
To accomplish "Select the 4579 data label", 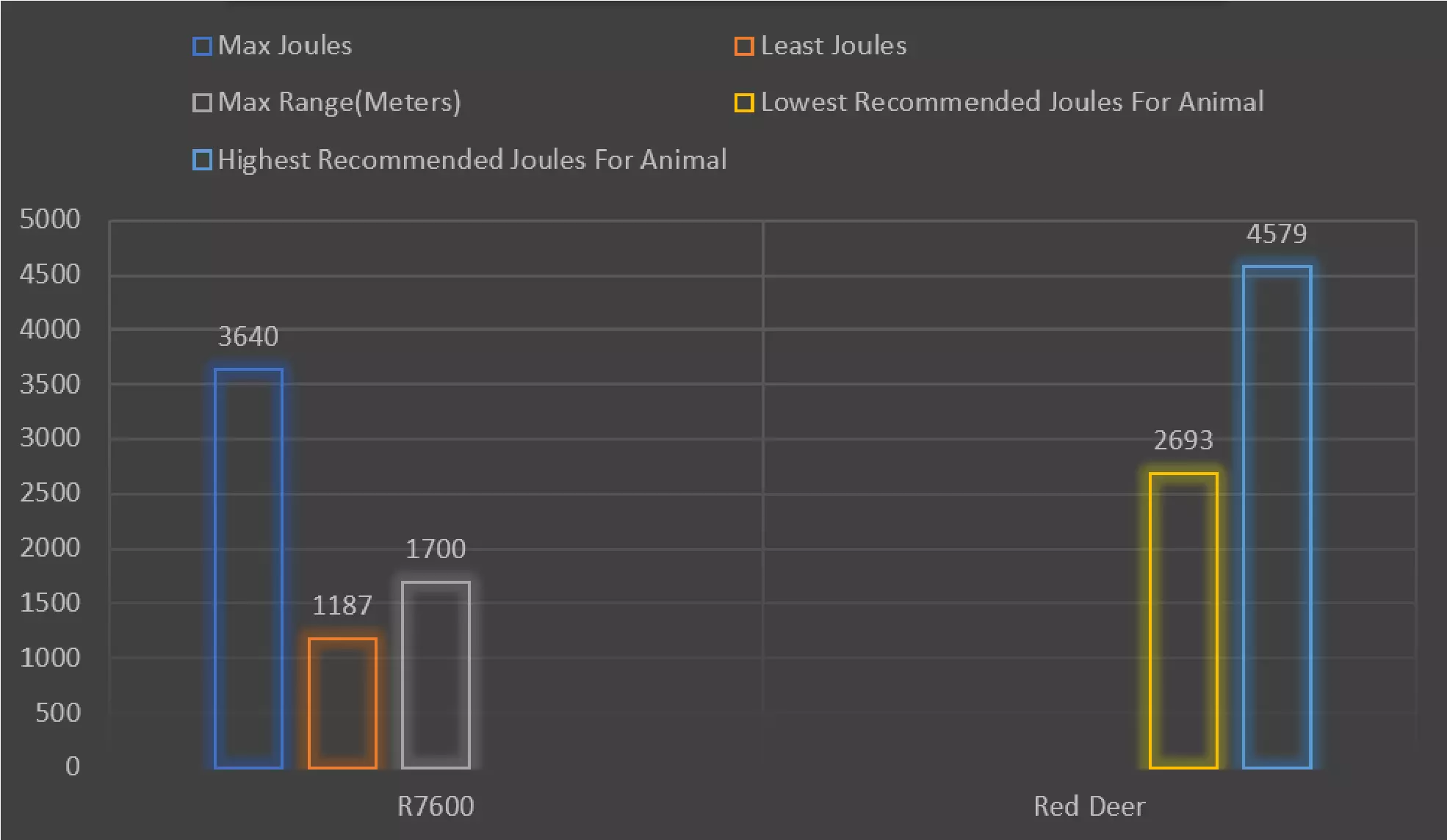I will coord(1277,233).
